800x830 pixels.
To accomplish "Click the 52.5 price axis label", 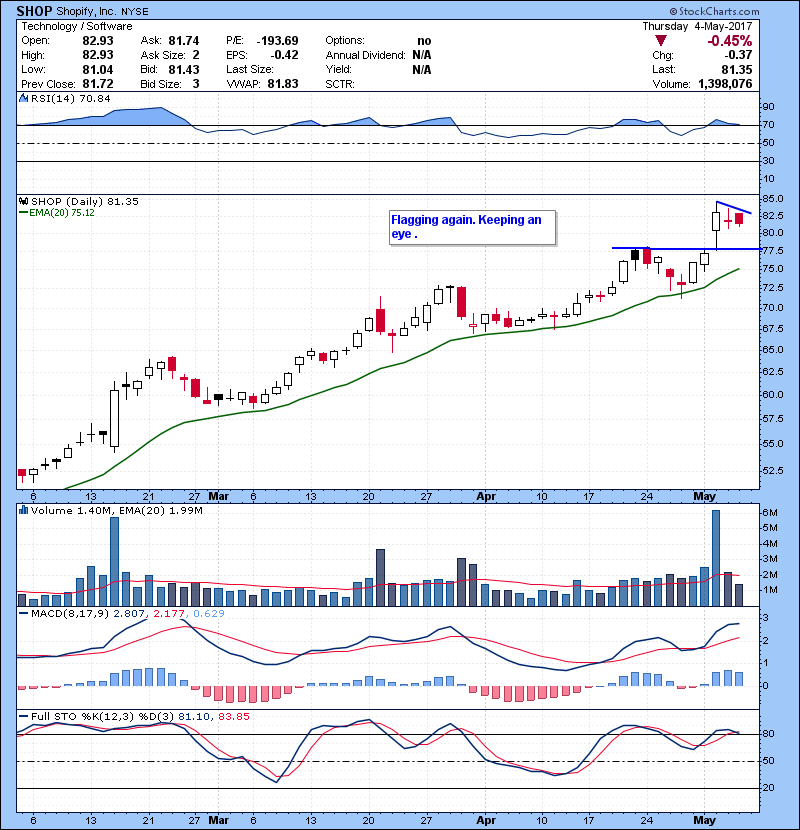I will 772,471.
